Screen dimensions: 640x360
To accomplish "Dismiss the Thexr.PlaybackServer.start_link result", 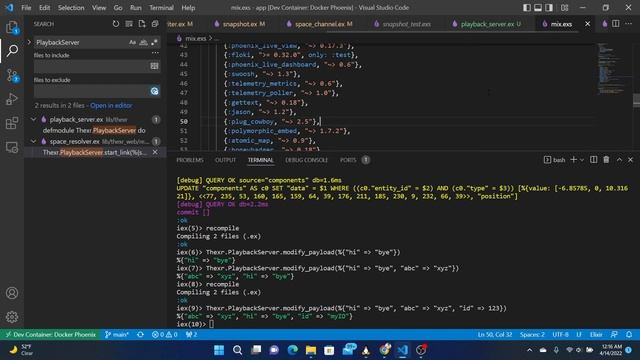I will [155, 152].
